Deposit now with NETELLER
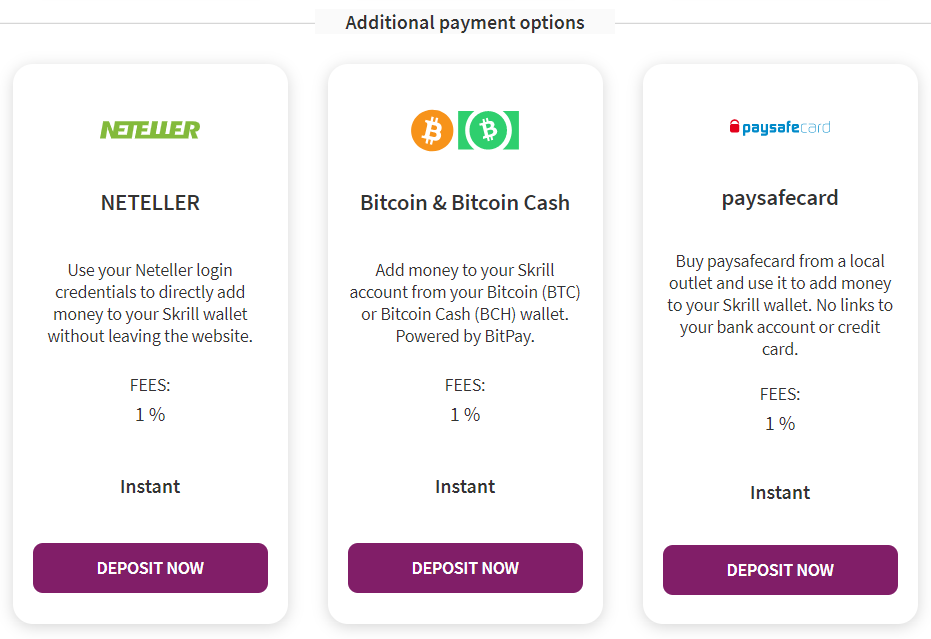This screenshot has height=639, width=931. click(150, 568)
